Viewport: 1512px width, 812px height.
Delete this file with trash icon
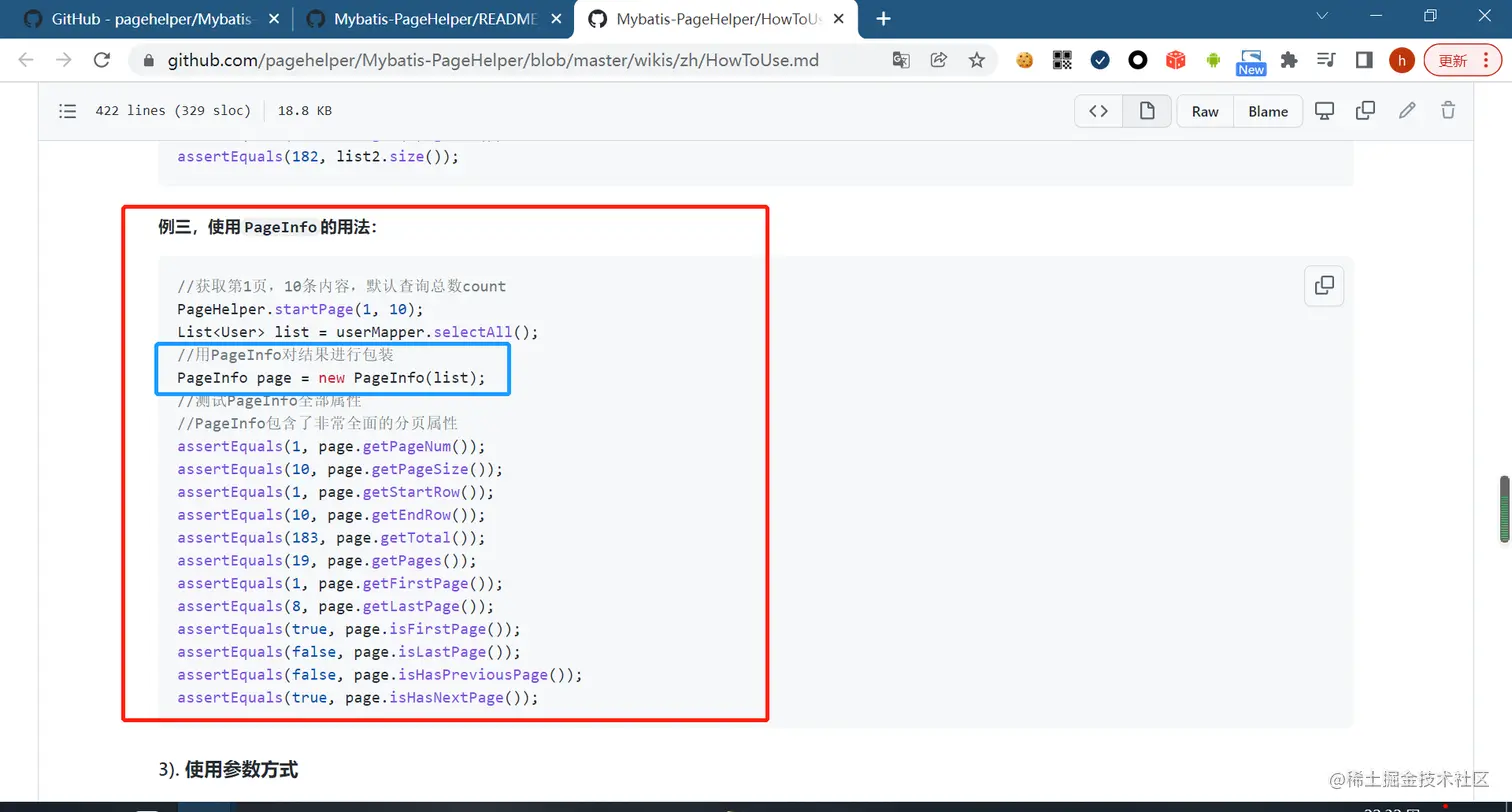coord(1447,111)
